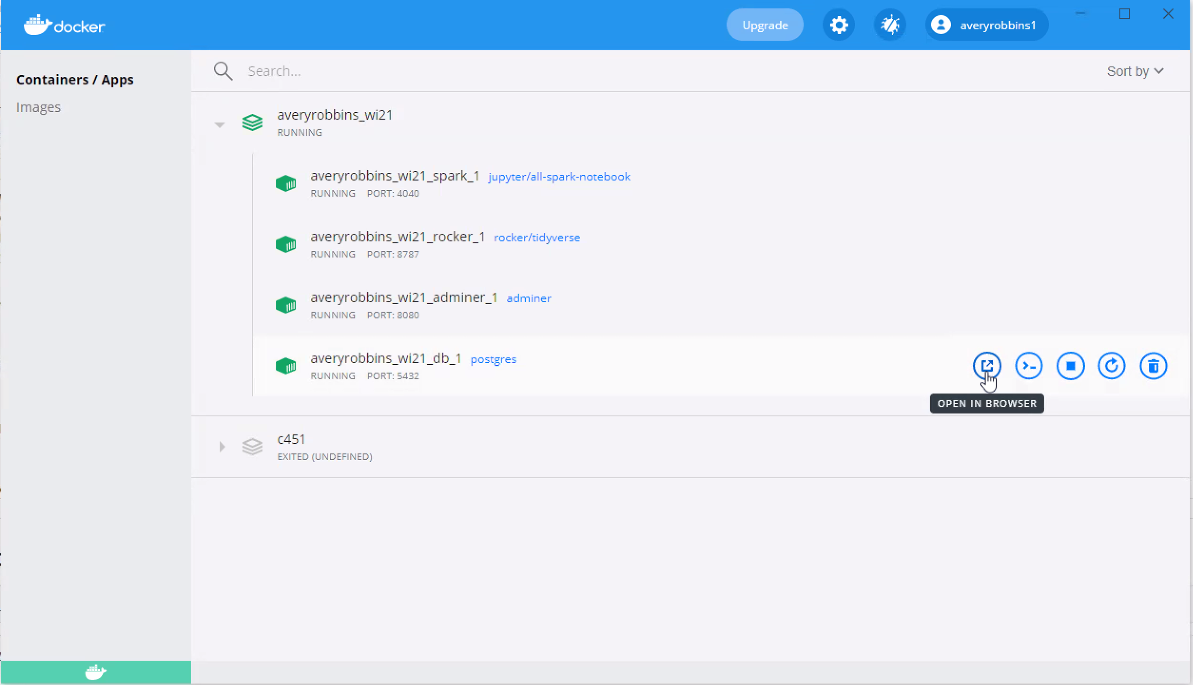Click PORT: 8787 text
The width and height of the screenshot is (1193, 685).
point(393,254)
